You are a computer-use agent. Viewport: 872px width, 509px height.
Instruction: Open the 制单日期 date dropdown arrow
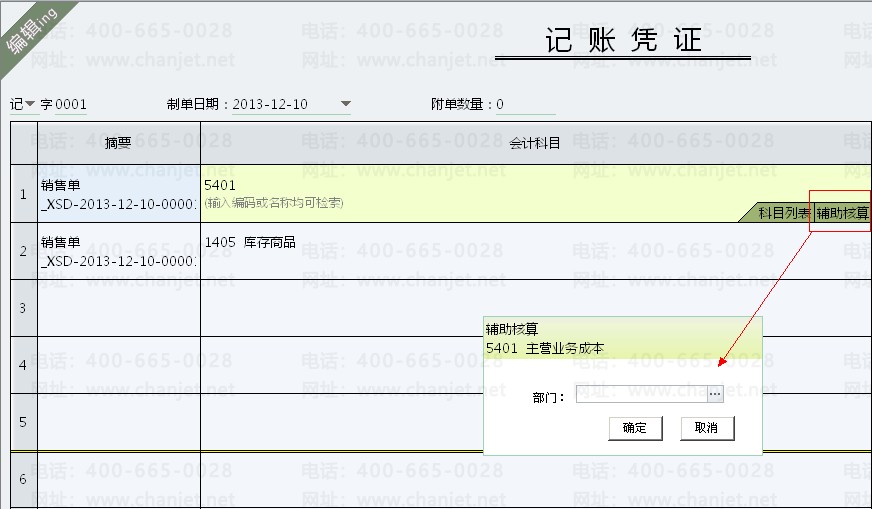tap(346, 104)
